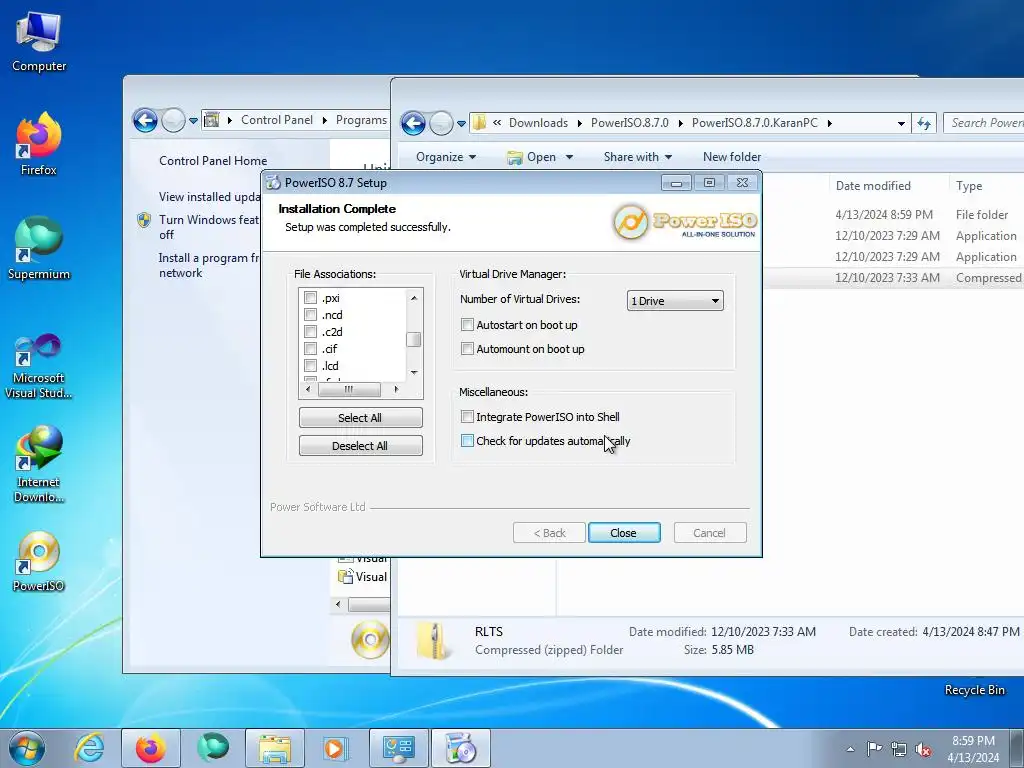Show hidden system tray icons
The image size is (1024, 768).
pyautogui.click(x=850, y=749)
